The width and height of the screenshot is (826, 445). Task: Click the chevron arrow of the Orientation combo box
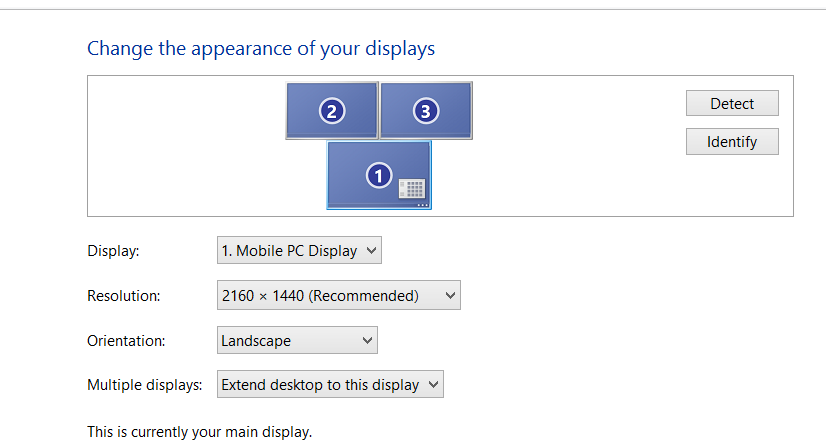(367, 341)
